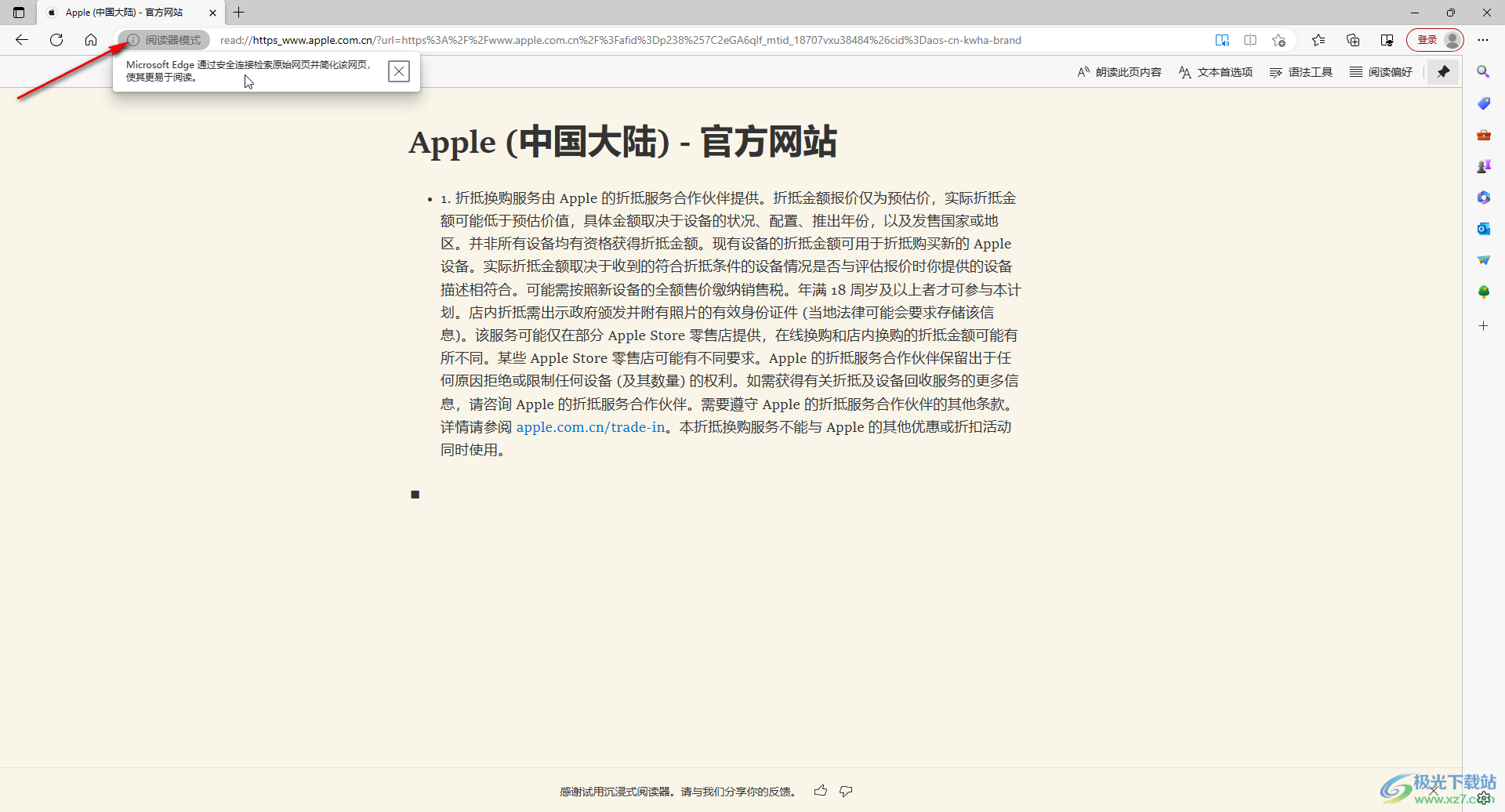Viewport: 1505px width, 812px height.
Task: Go back to the previous page
Action: point(22,40)
